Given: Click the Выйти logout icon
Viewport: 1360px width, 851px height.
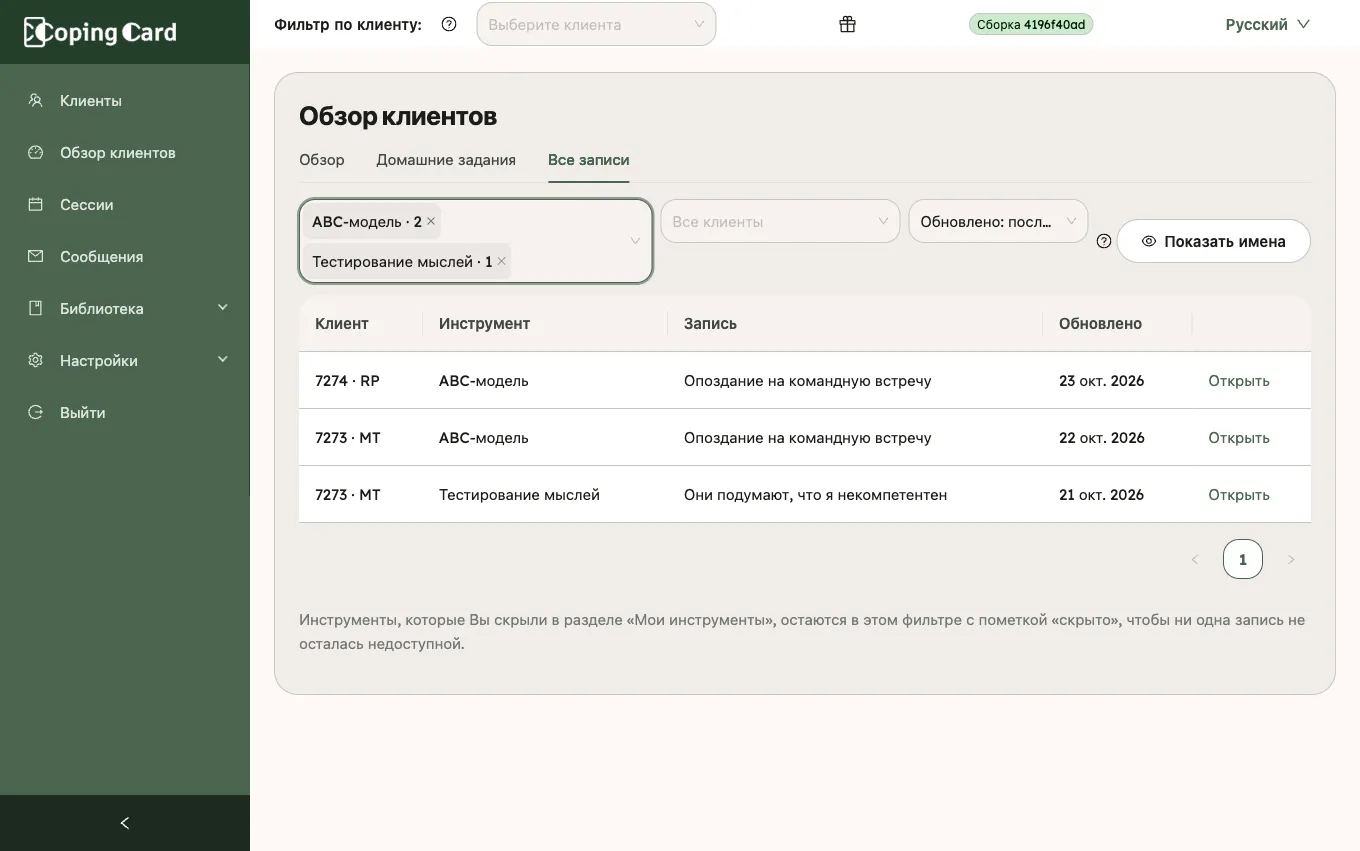Looking at the screenshot, I should coord(36,412).
